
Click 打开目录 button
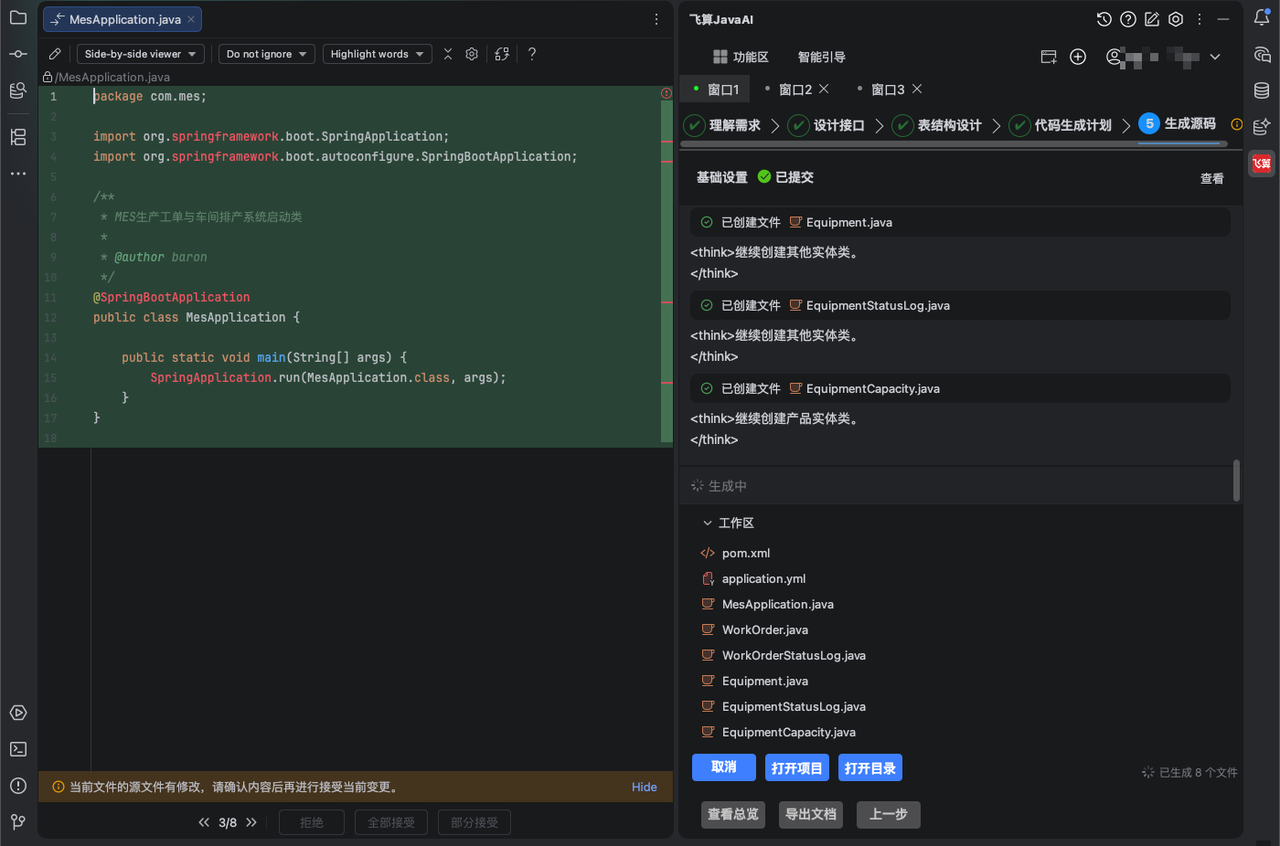tap(870, 768)
